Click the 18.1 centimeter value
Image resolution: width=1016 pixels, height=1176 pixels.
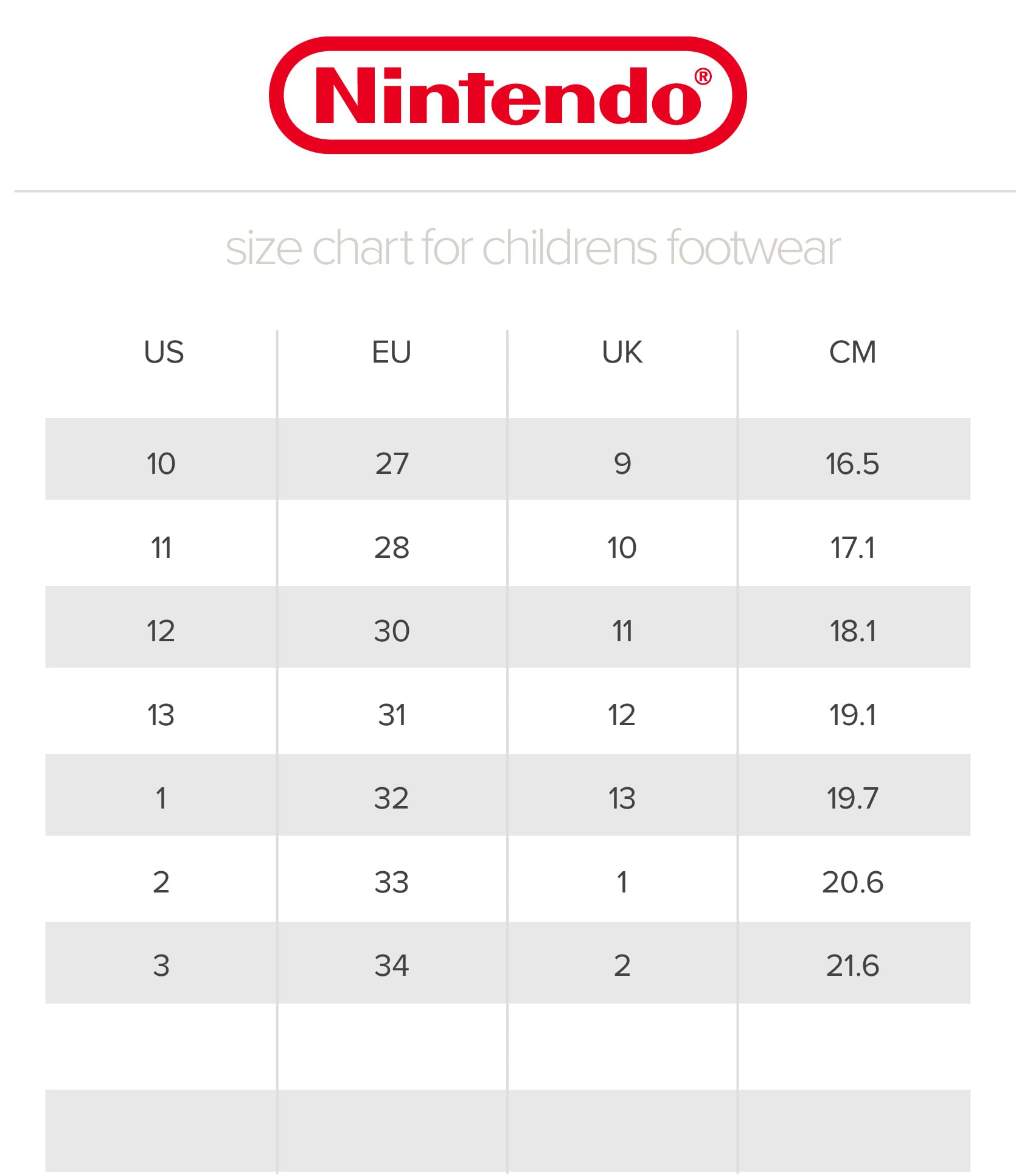point(852,631)
